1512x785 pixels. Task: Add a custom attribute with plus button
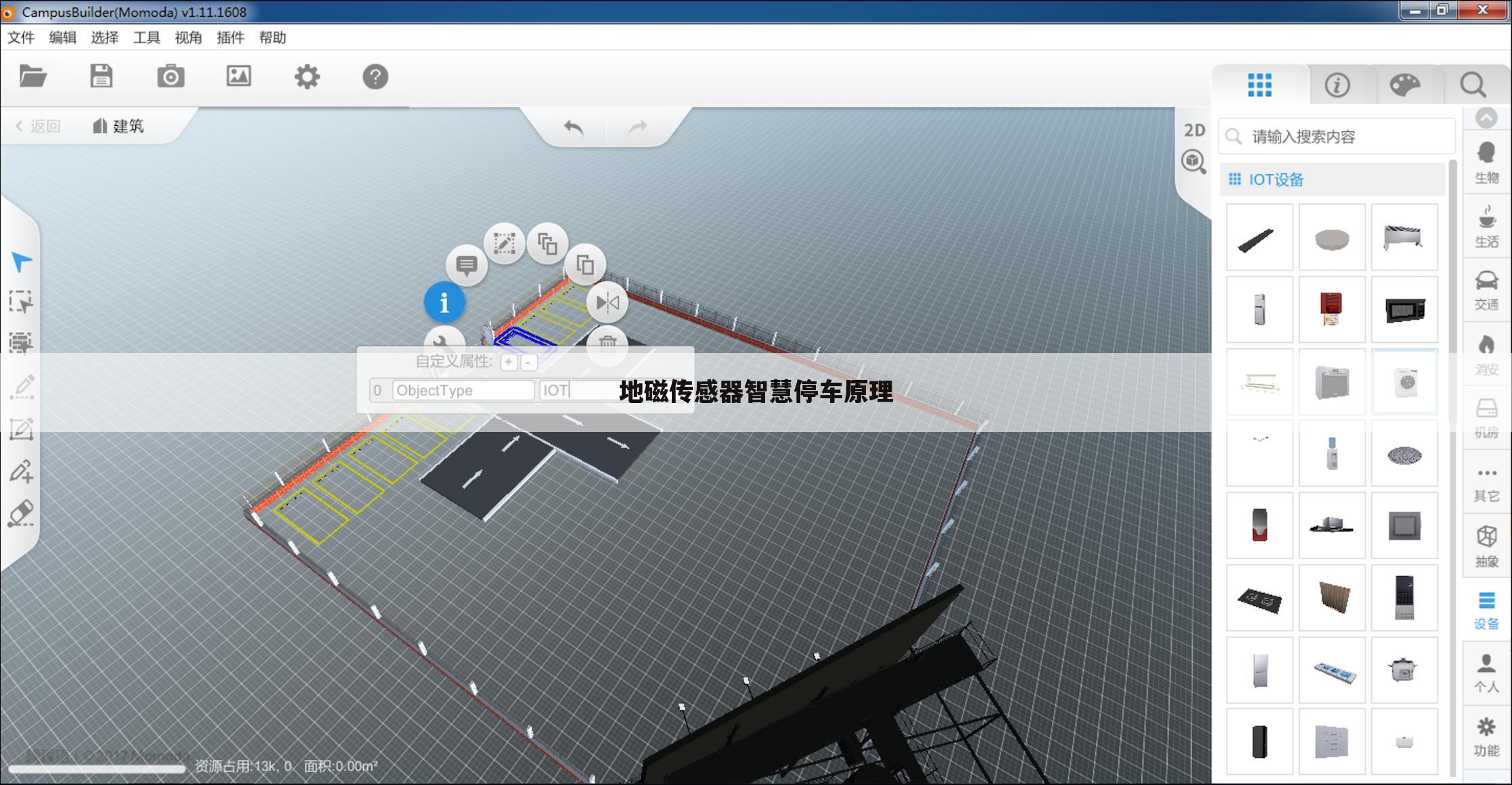coord(509,362)
